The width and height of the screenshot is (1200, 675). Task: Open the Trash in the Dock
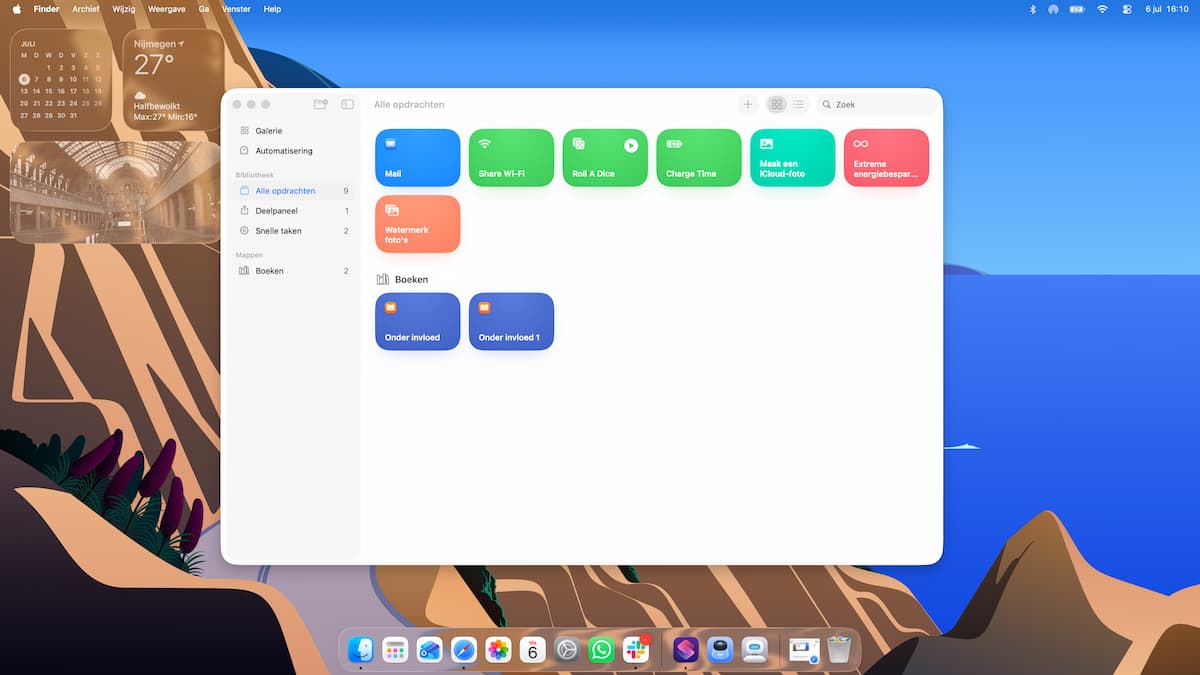click(839, 650)
